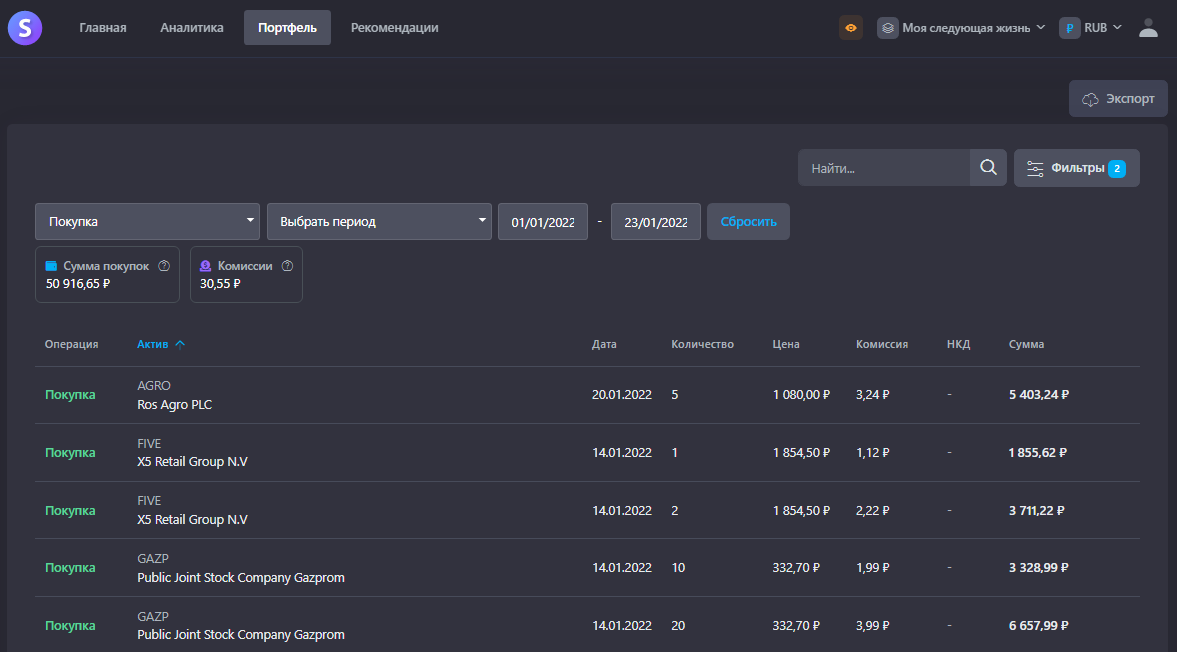
Task: Click the commission 2,22 ₽
Action: (872, 510)
